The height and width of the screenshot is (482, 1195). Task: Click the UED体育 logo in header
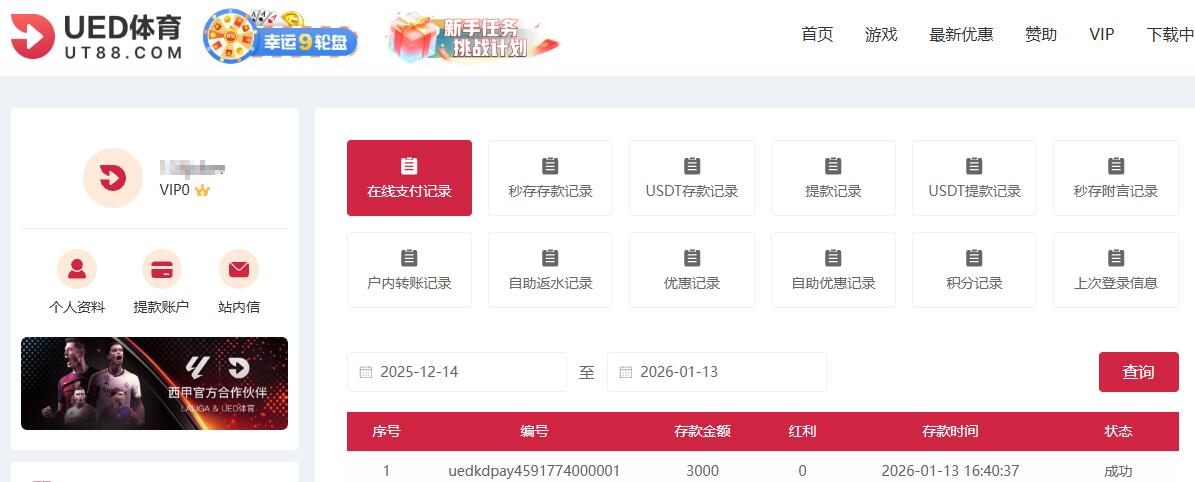[x=97, y=37]
